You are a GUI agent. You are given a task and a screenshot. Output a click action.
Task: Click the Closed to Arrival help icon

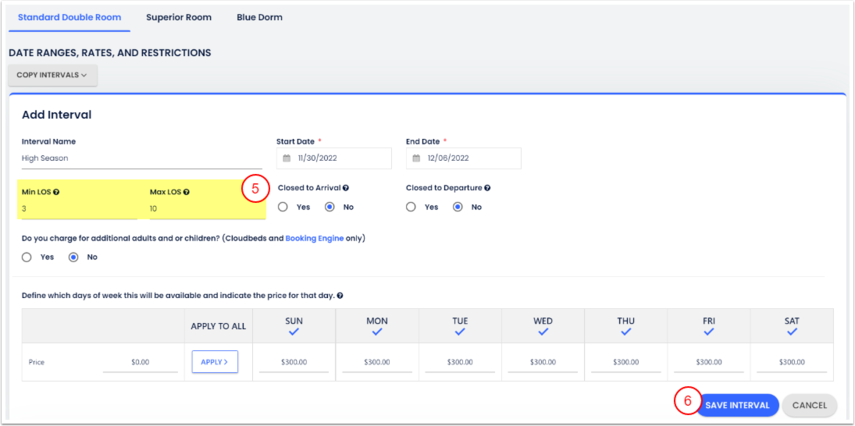coord(346,188)
